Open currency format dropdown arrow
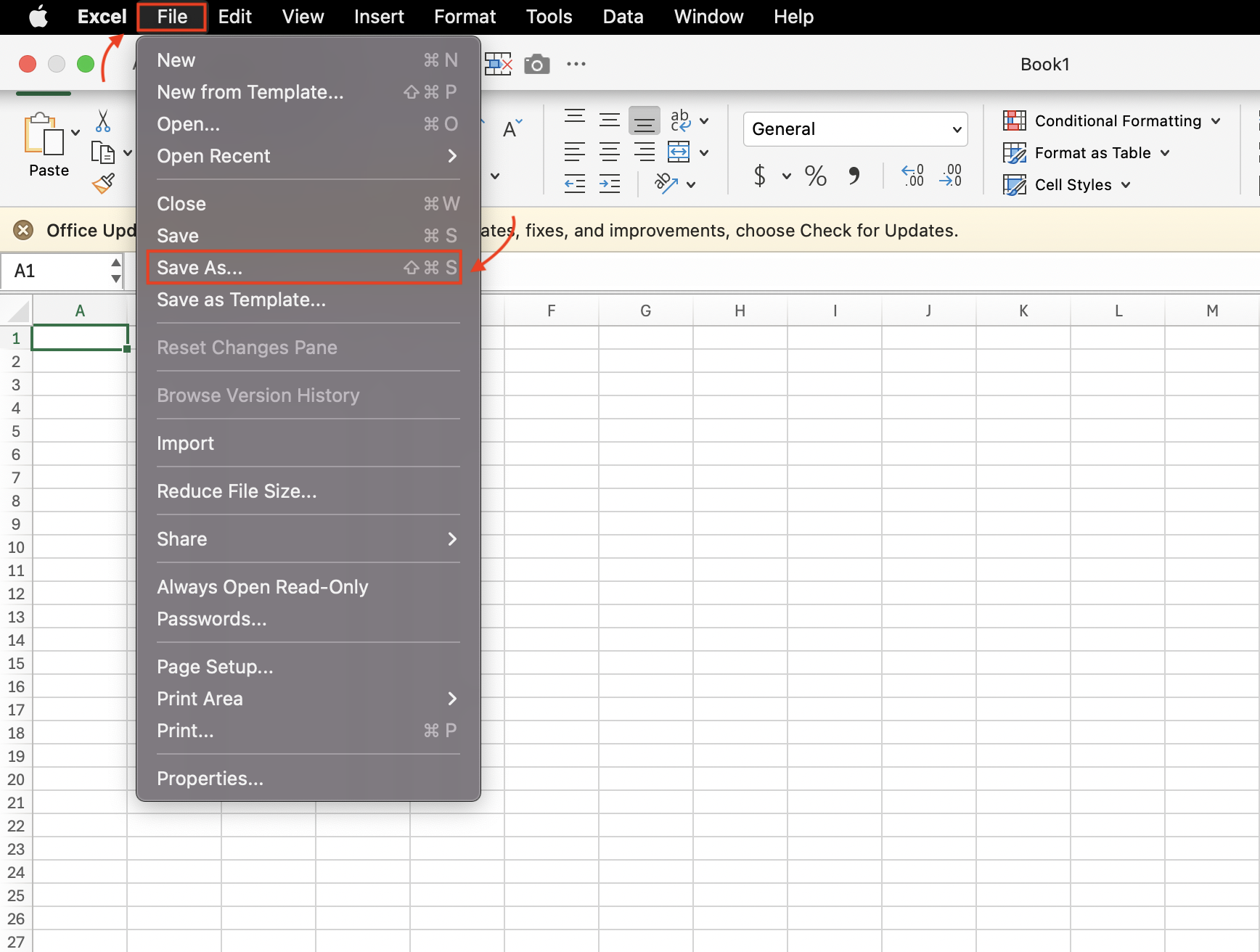The image size is (1260, 952). (787, 176)
